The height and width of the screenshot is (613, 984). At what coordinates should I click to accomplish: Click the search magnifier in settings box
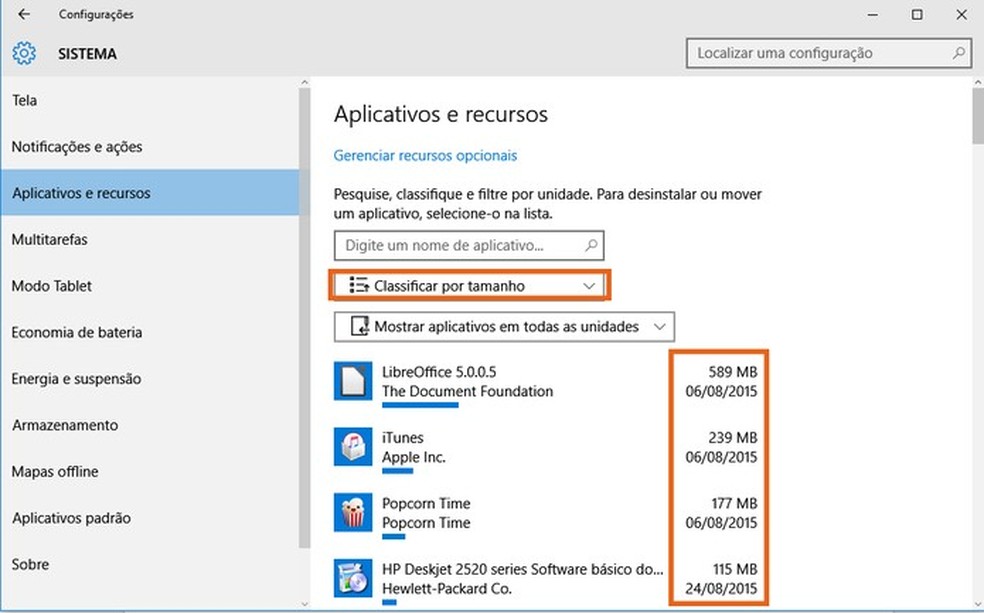pos(959,54)
